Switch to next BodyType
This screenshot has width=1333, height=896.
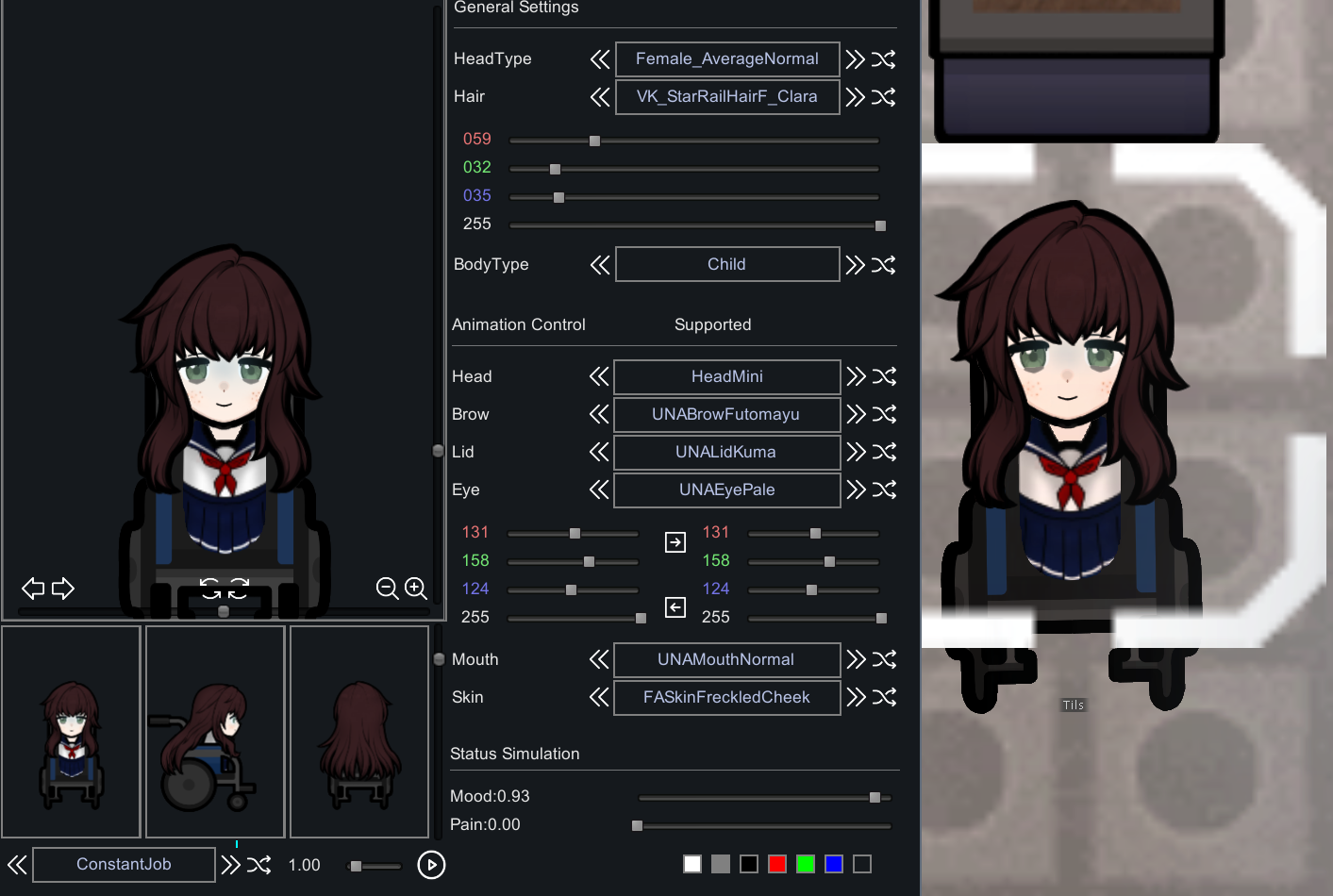point(856,265)
